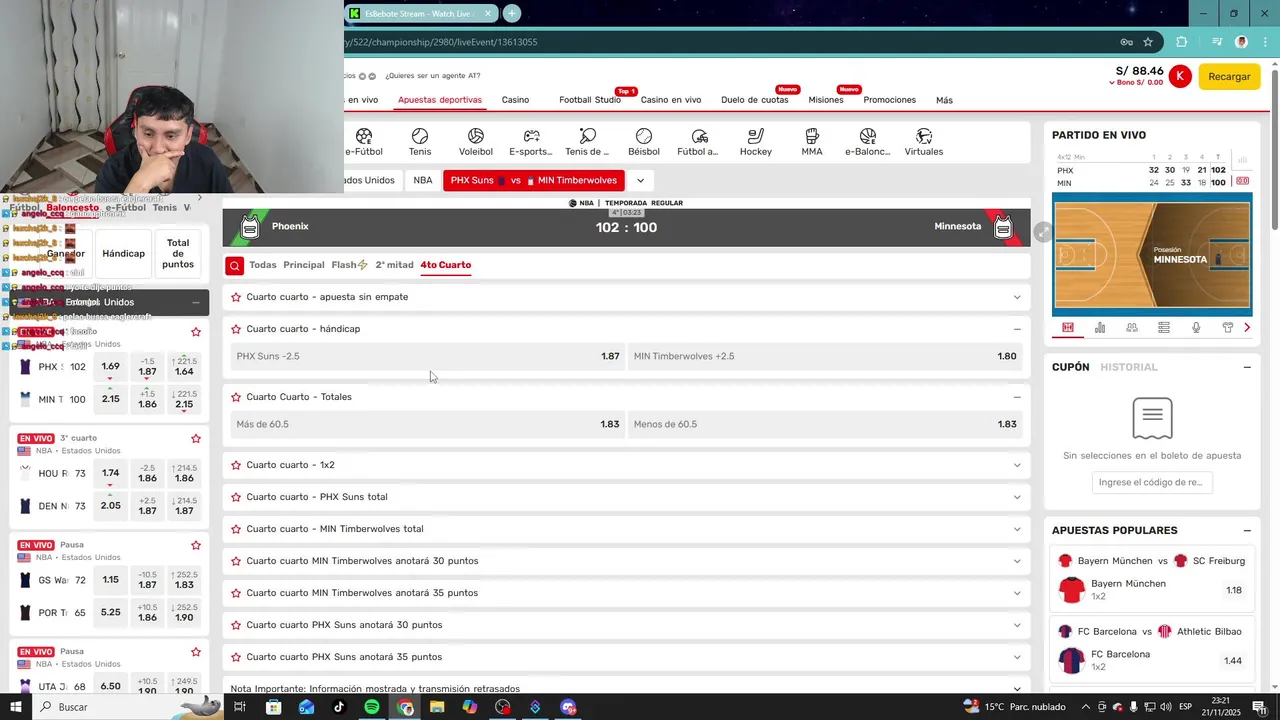The height and width of the screenshot is (720, 1280).
Task: Select the Voleibol sport icon
Action: (x=476, y=142)
